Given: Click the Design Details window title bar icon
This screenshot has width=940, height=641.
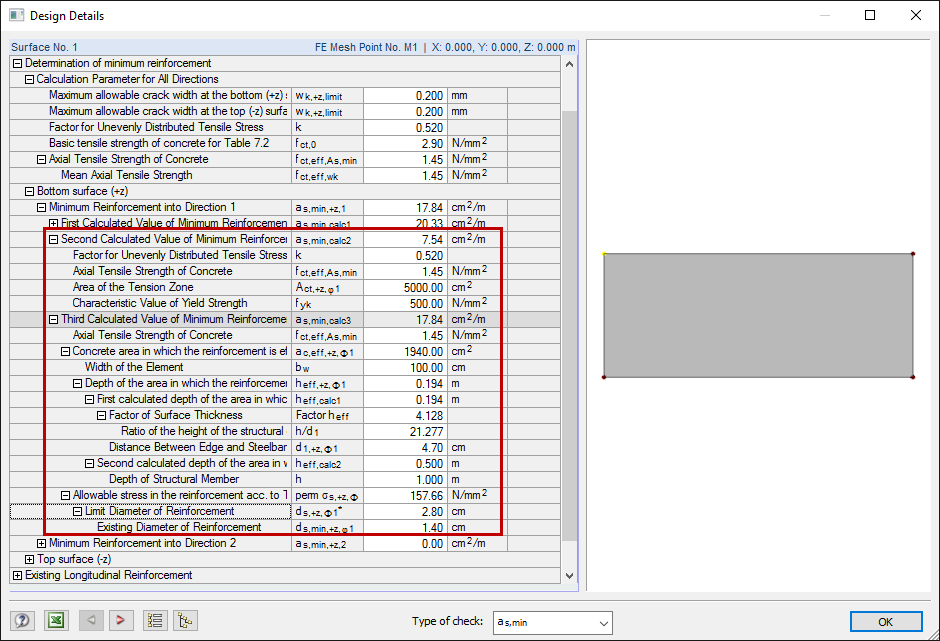Looking at the screenshot, I should (14, 14).
